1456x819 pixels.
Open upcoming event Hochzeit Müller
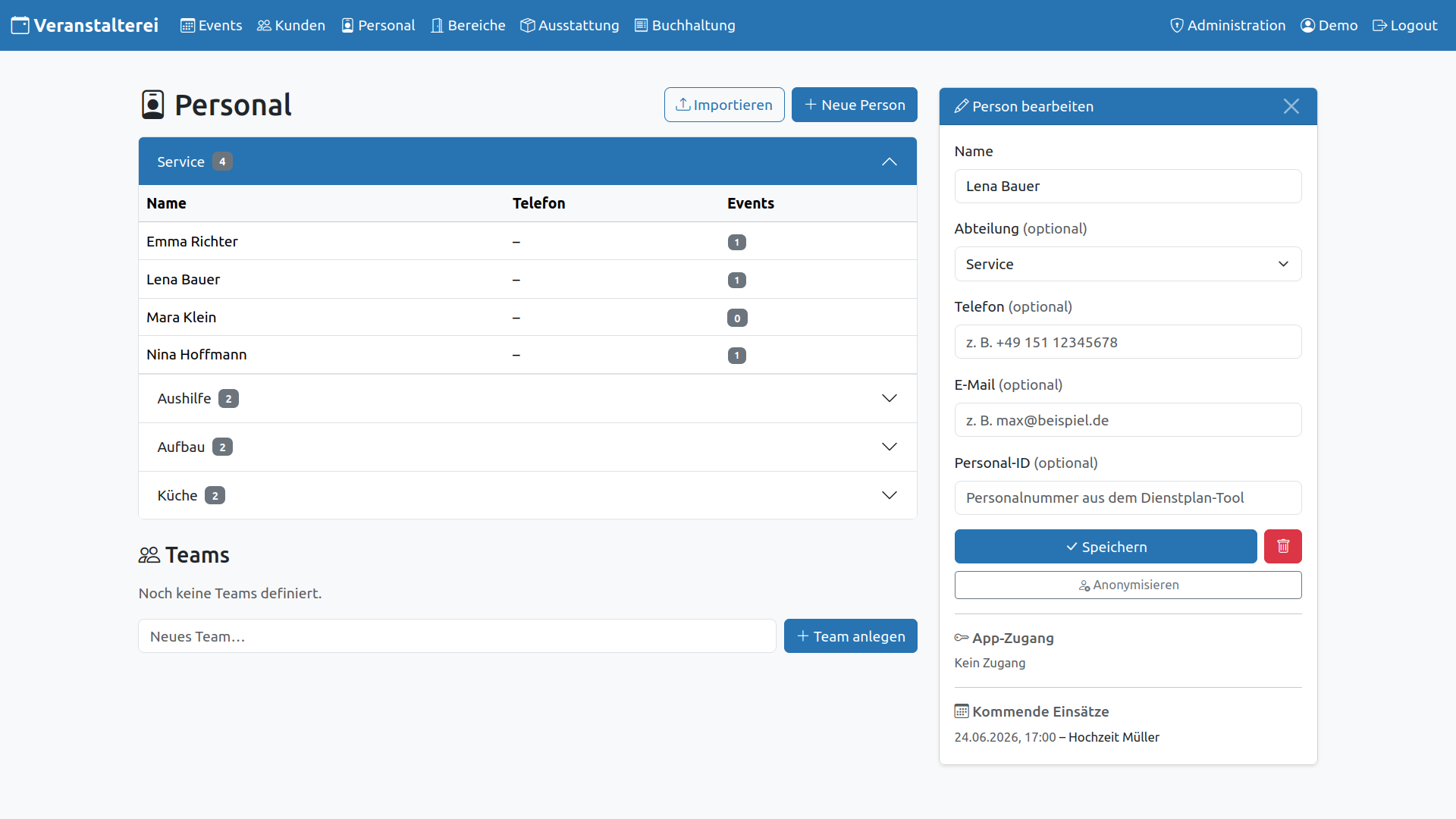[x=1113, y=737]
